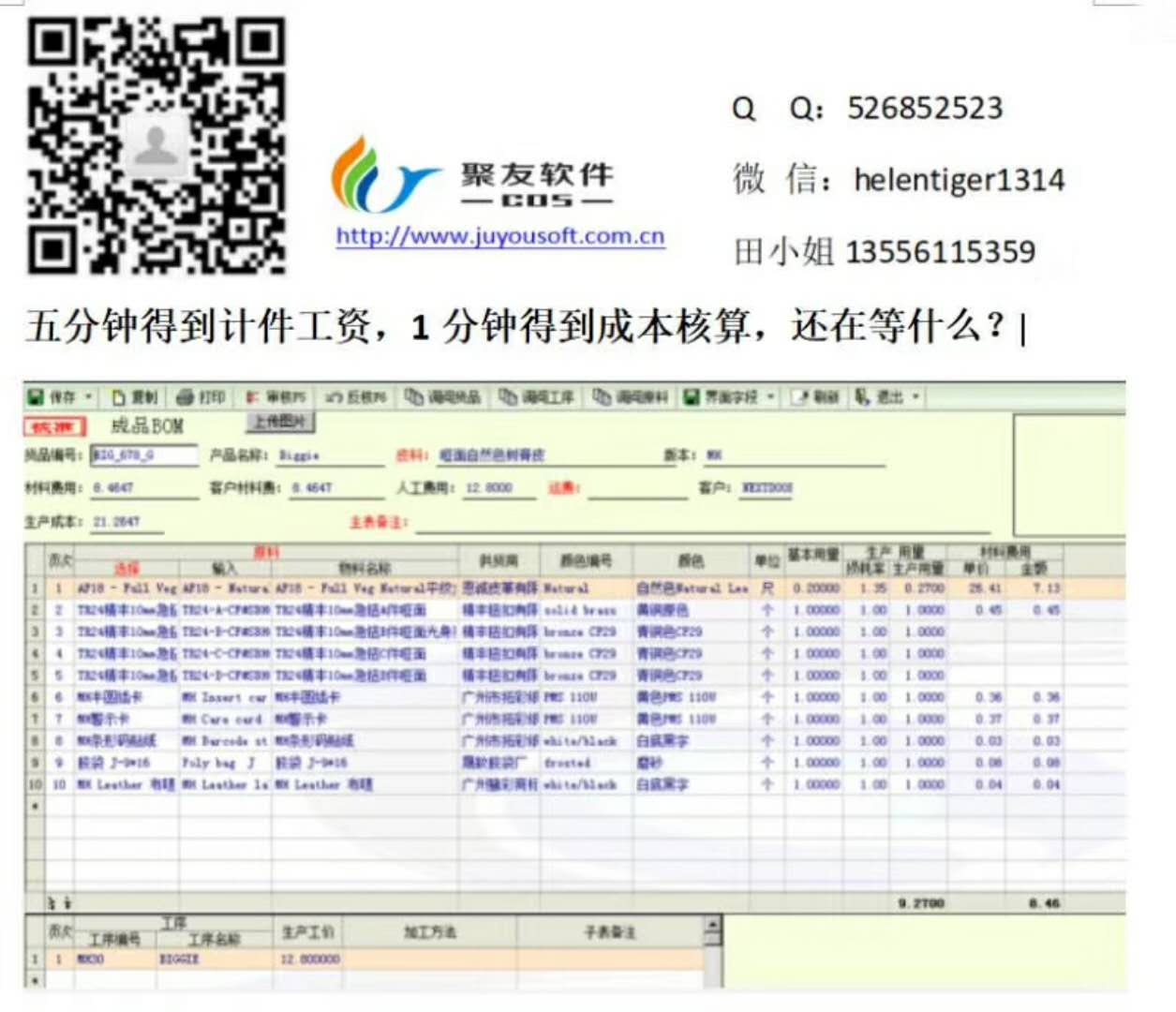1176x1012 pixels.
Task: Click the empty product image preview box
Action: [1069, 476]
